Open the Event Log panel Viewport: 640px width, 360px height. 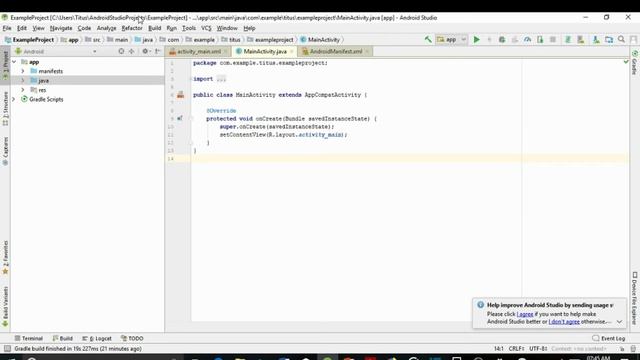click(x=609, y=338)
